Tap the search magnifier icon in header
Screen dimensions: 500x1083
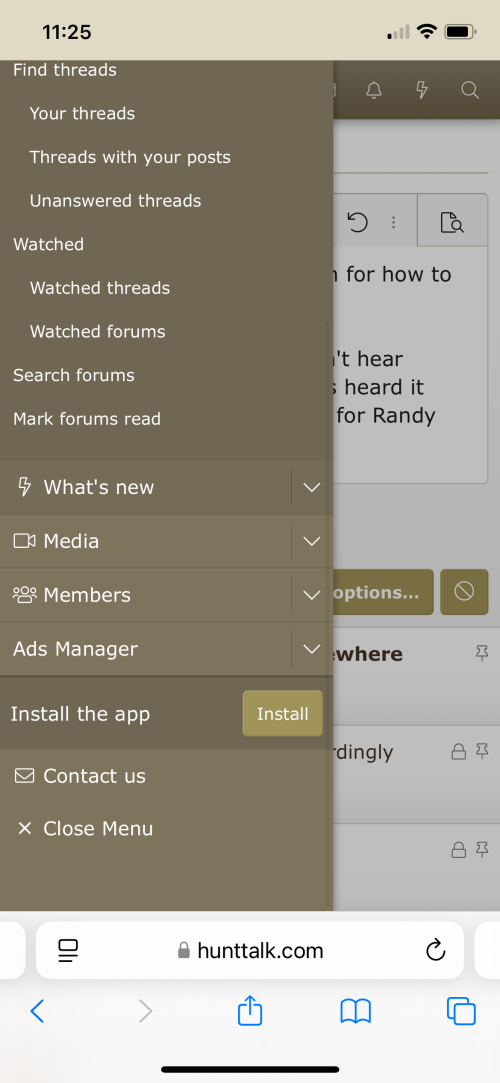[x=470, y=90]
